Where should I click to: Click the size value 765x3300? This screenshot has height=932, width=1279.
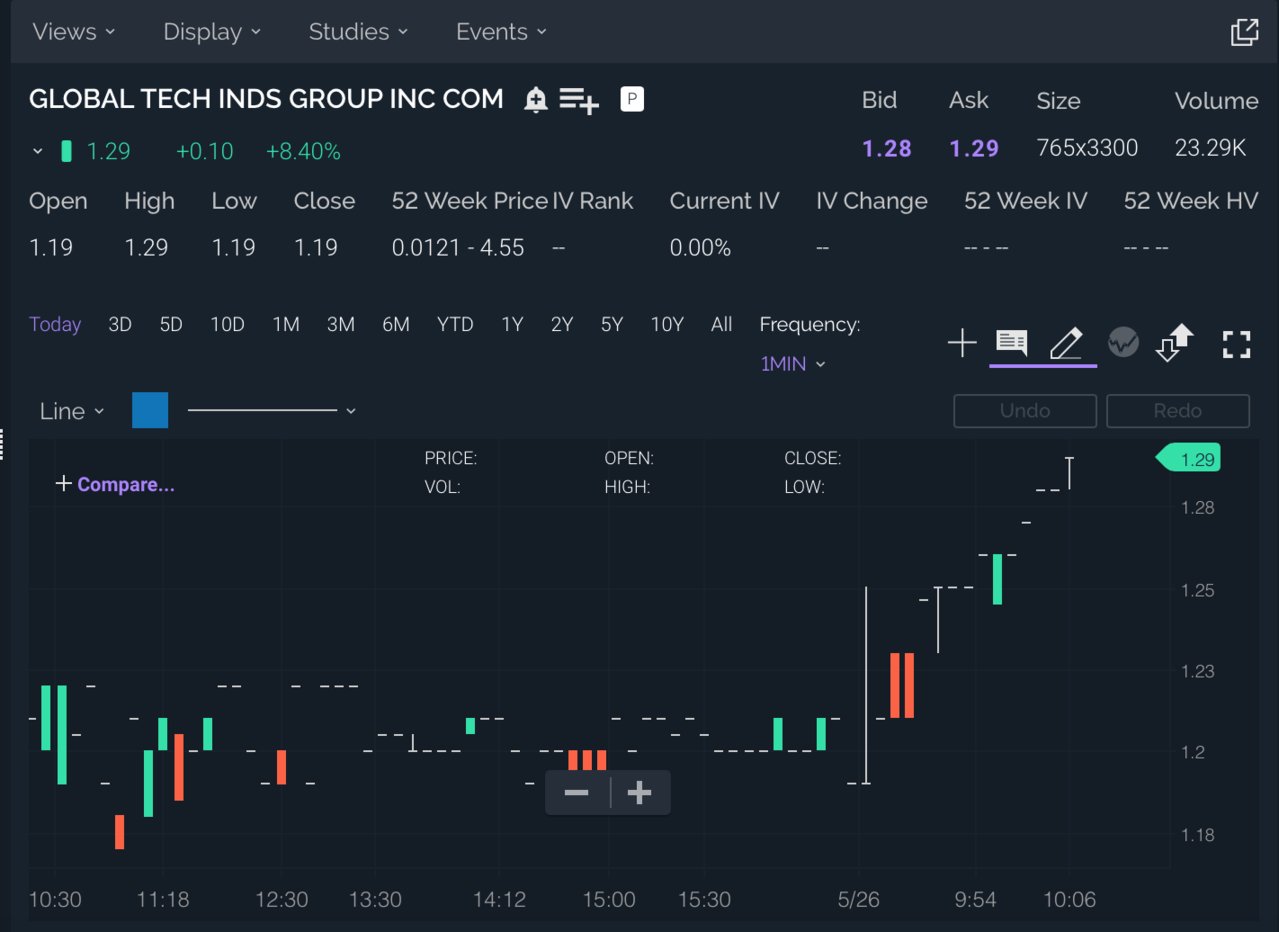pyautogui.click(x=1087, y=149)
